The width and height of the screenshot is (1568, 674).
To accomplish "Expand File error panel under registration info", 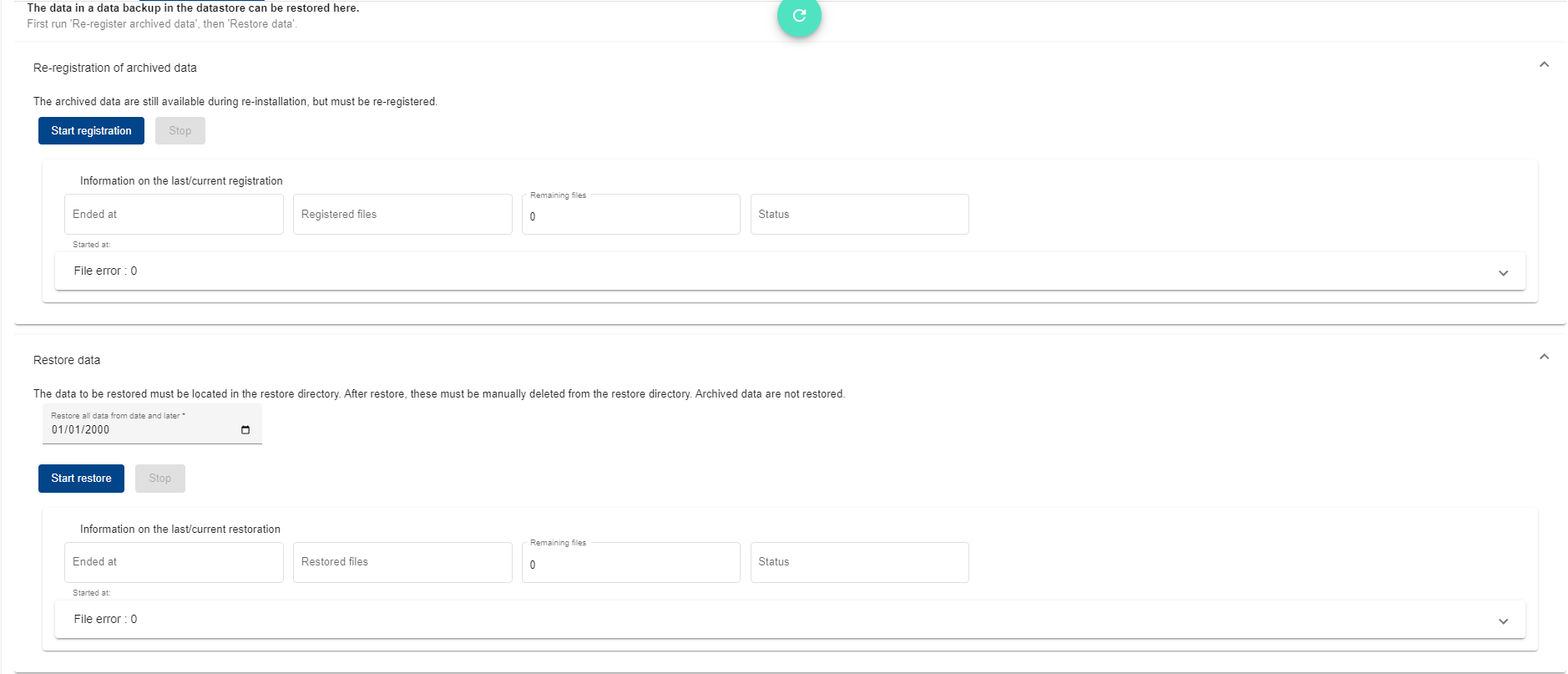I will tap(1503, 273).
